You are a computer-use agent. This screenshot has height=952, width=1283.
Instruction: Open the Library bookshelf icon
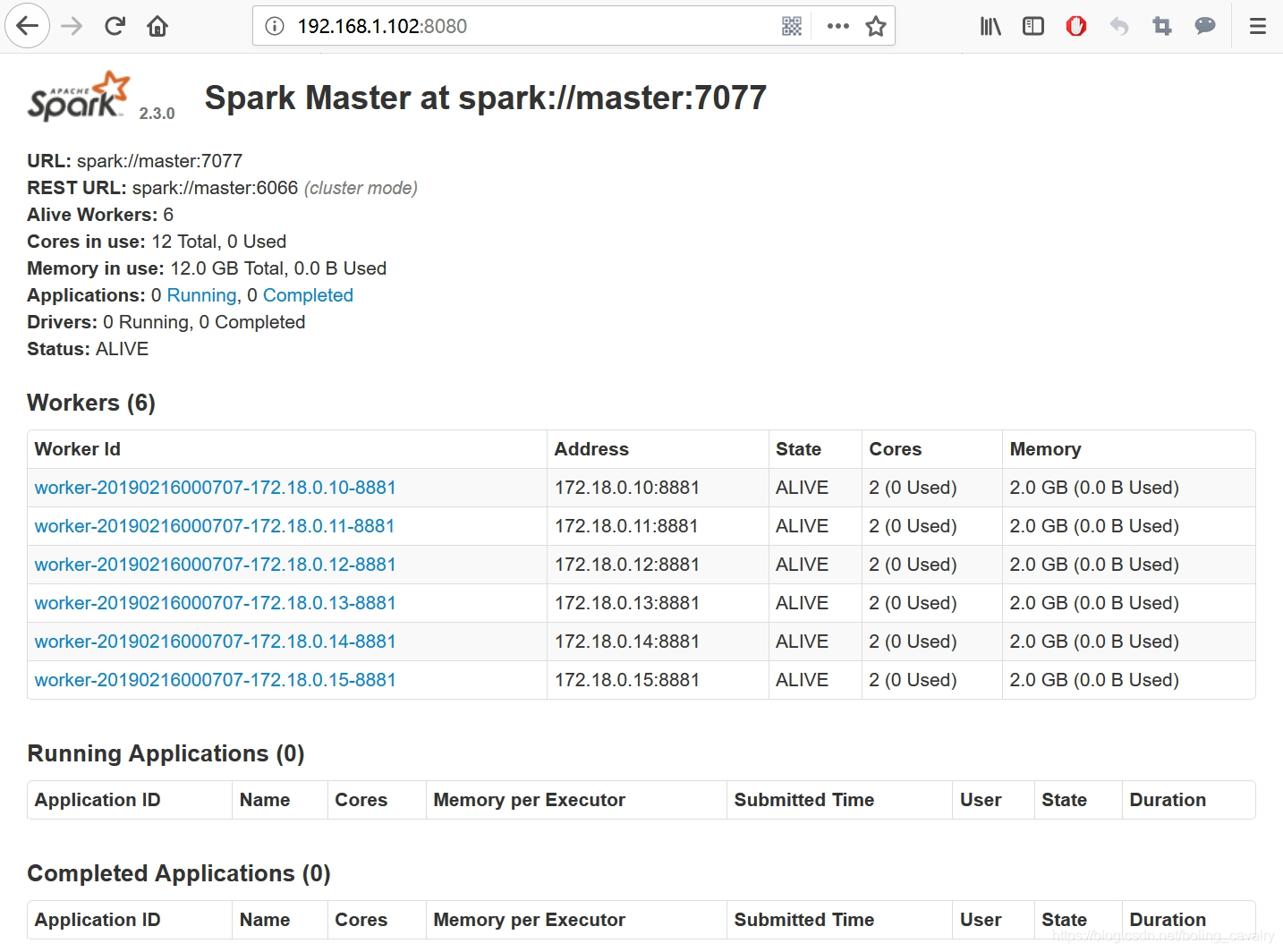click(990, 26)
